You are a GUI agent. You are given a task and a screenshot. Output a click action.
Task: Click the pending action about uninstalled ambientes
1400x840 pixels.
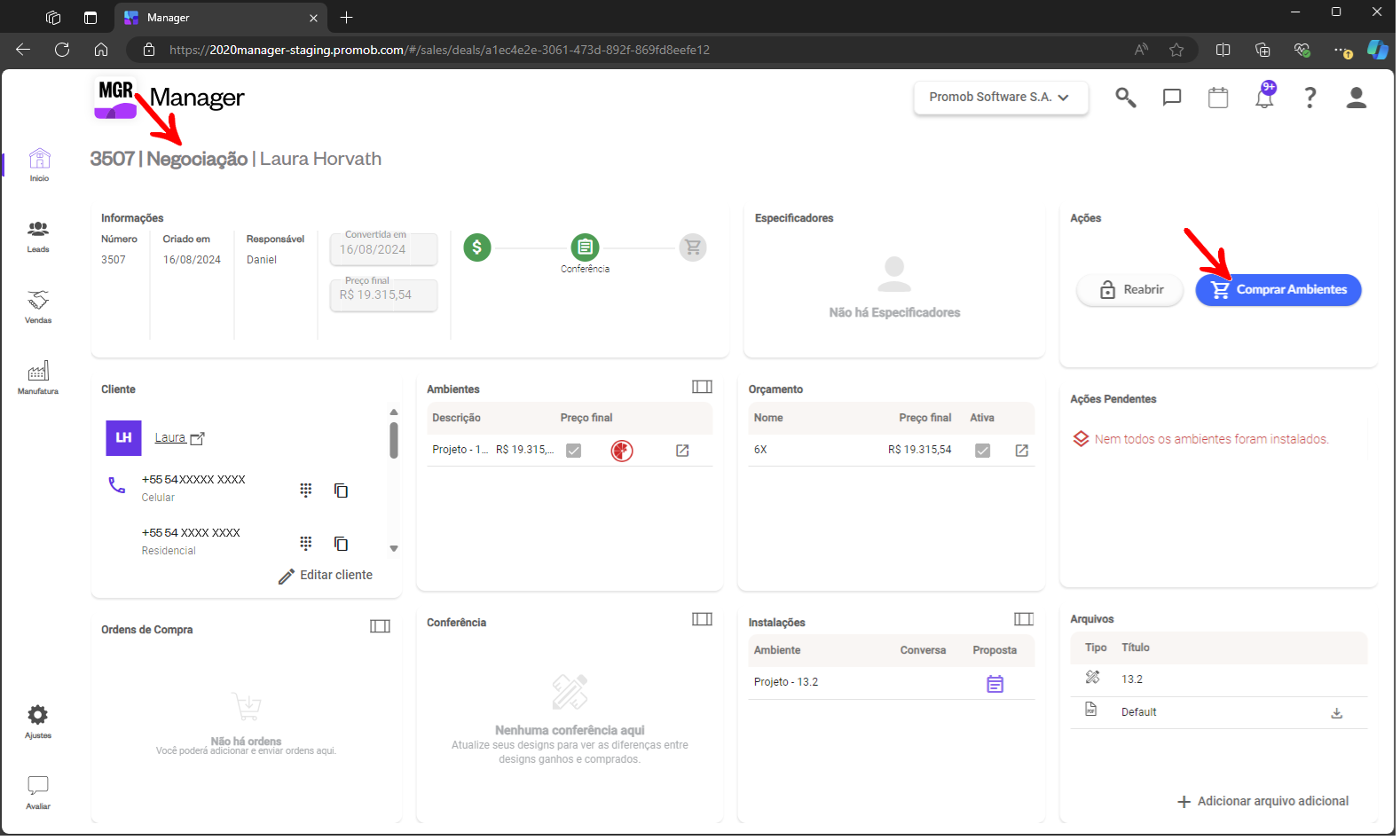(x=1202, y=439)
